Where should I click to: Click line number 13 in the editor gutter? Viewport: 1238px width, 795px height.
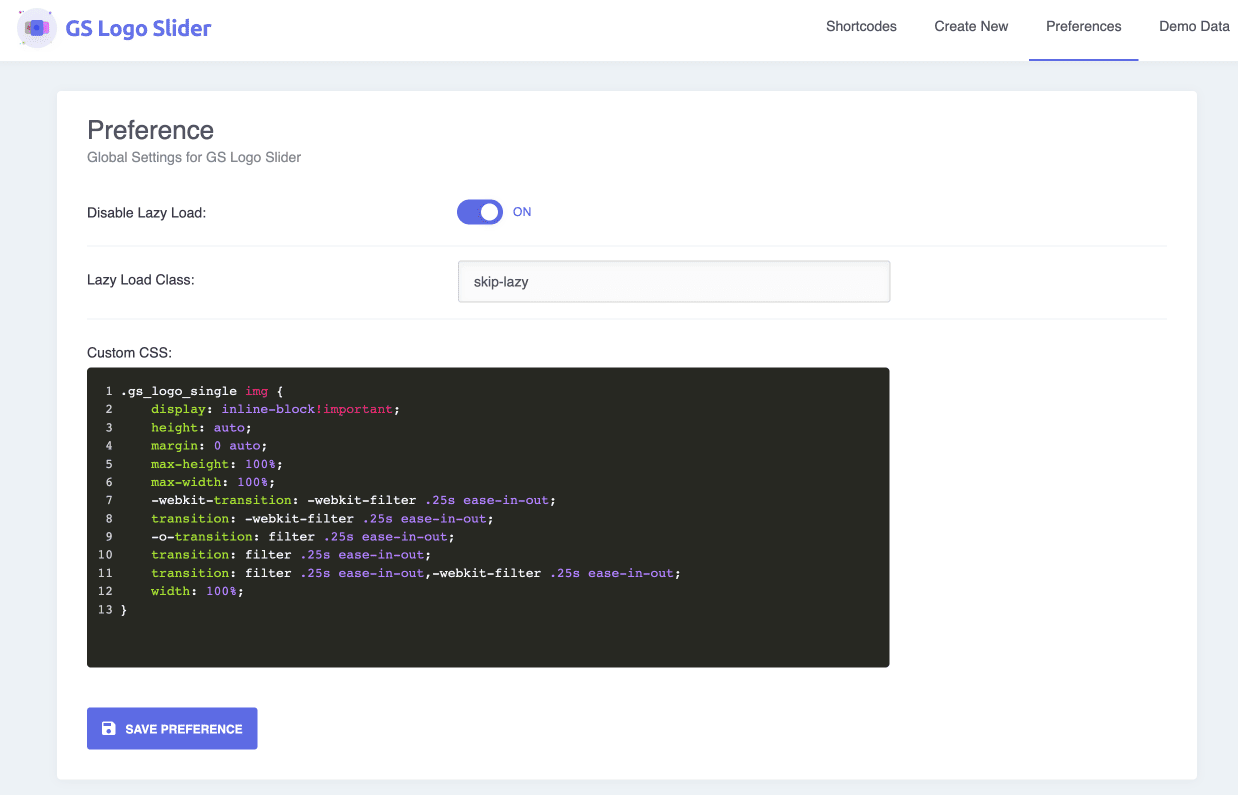(105, 609)
